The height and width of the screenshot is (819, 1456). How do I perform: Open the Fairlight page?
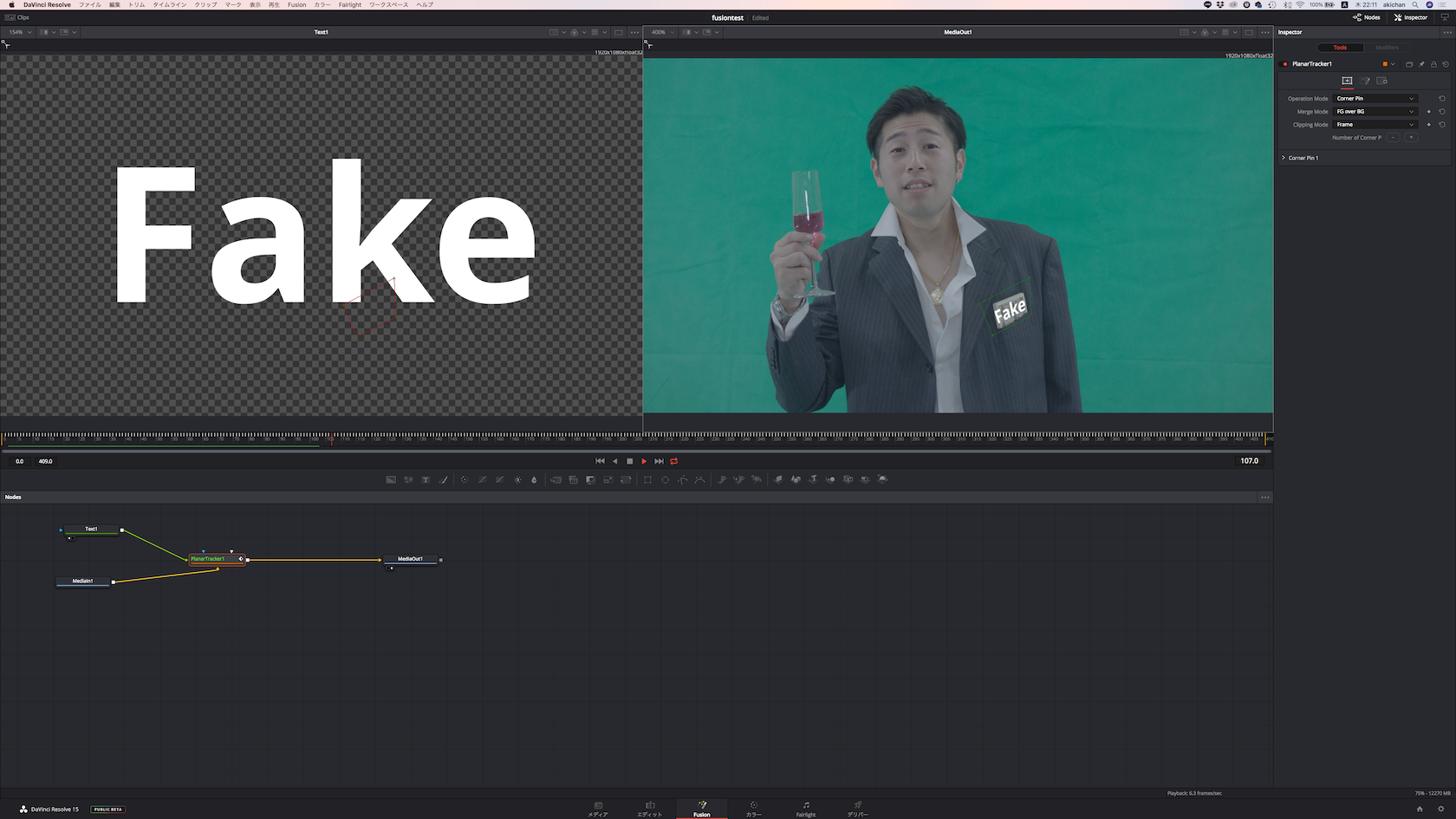click(x=805, y=809)
